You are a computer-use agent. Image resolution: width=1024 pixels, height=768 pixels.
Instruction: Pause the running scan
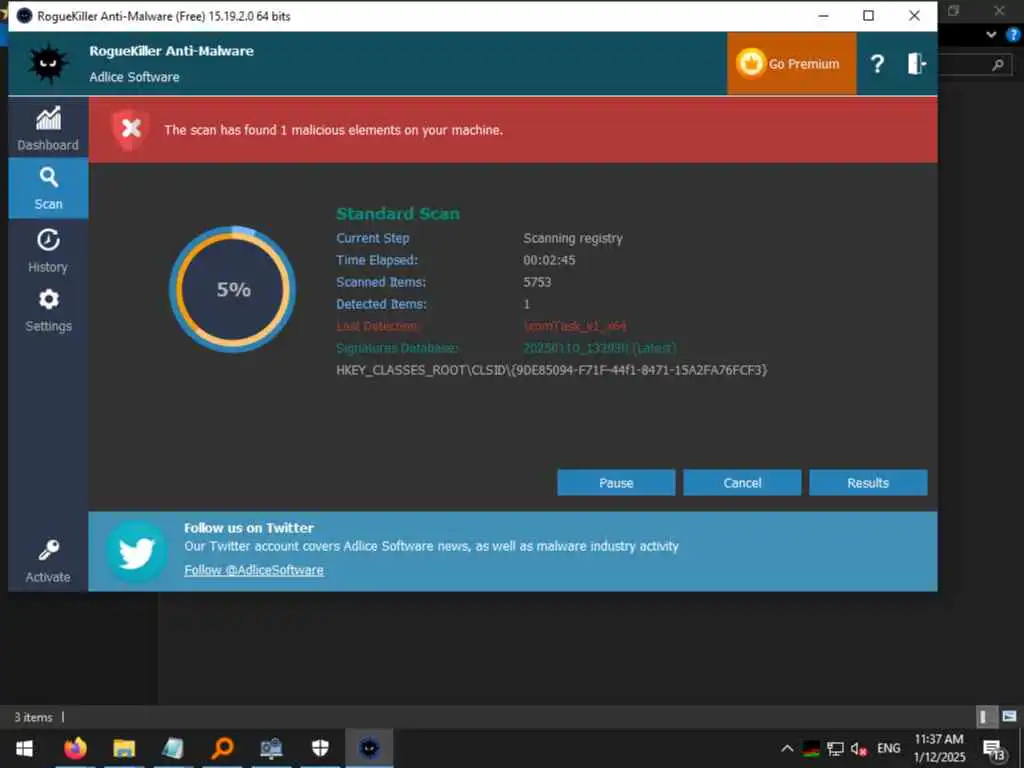point(616,483)
